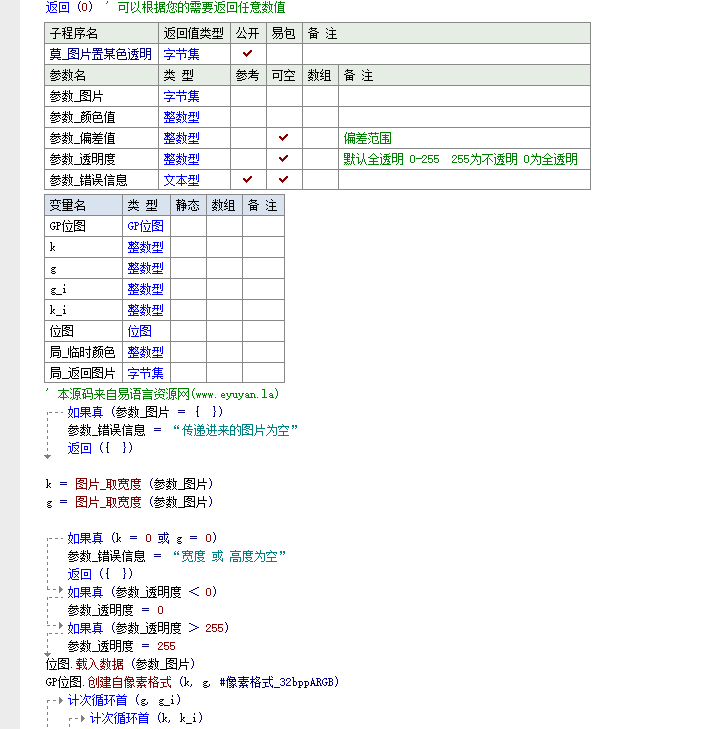Collapse the 如果真 (参数_图片 = { }) block
708x729 pixels.
(48, 412)
